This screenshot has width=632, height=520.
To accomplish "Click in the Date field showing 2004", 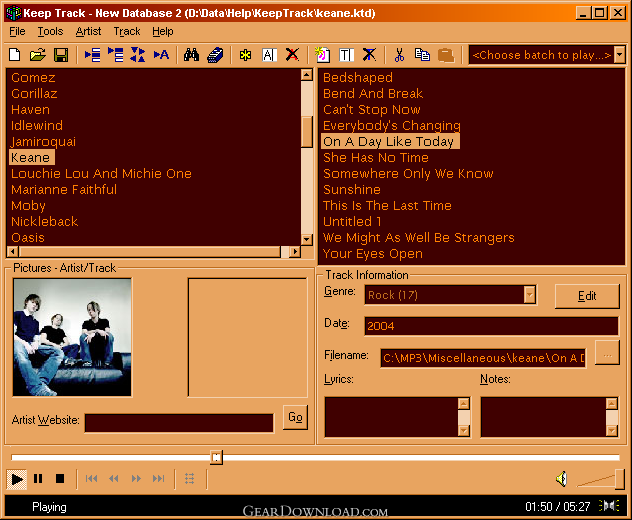I will (x=491, y=326).
